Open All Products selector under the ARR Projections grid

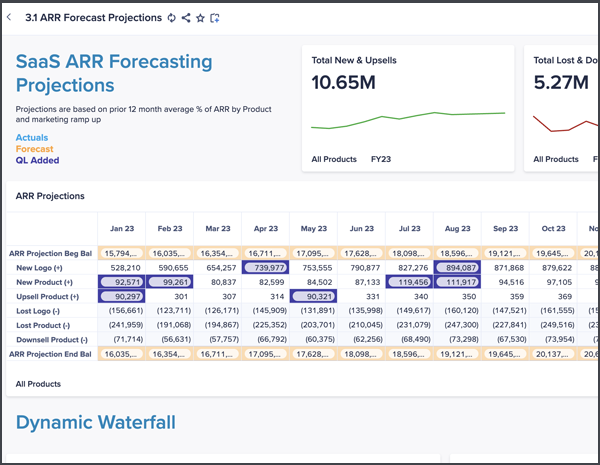click(x=38, y=384)
